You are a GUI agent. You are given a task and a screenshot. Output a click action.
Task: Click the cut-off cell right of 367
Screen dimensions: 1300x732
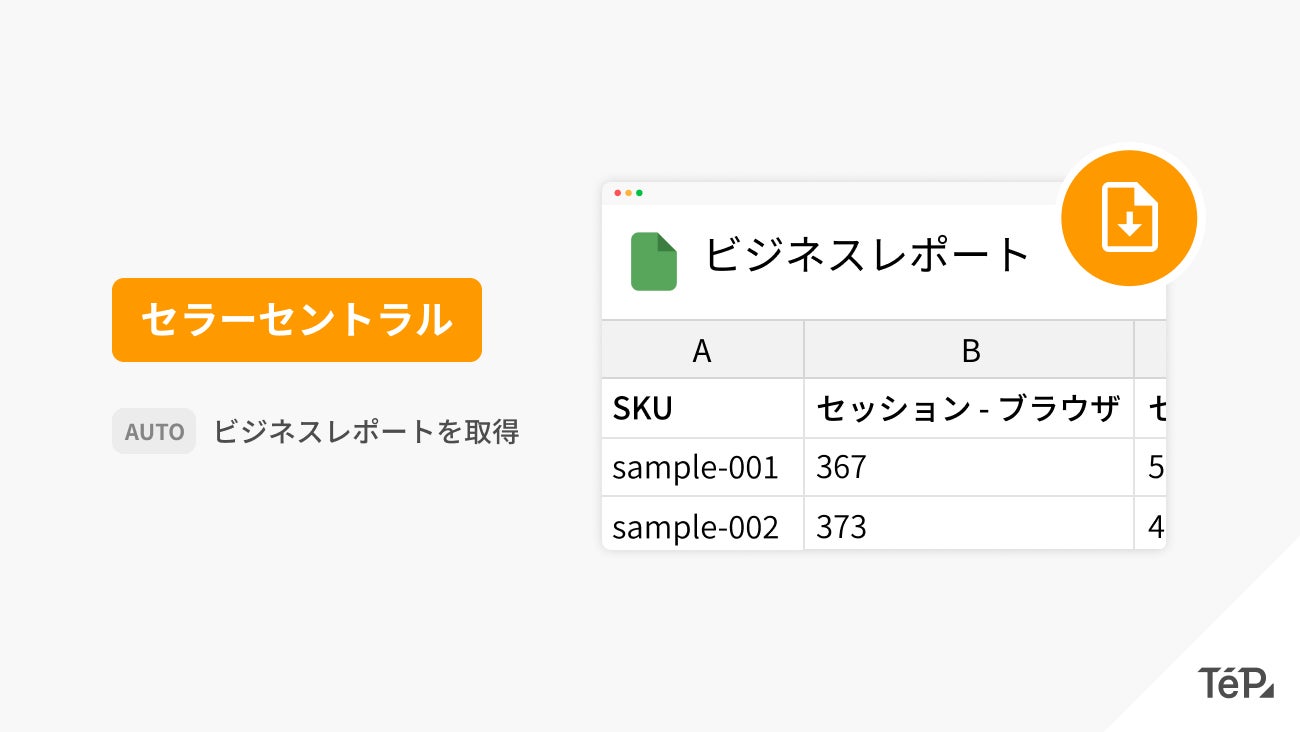point(1151,467)
